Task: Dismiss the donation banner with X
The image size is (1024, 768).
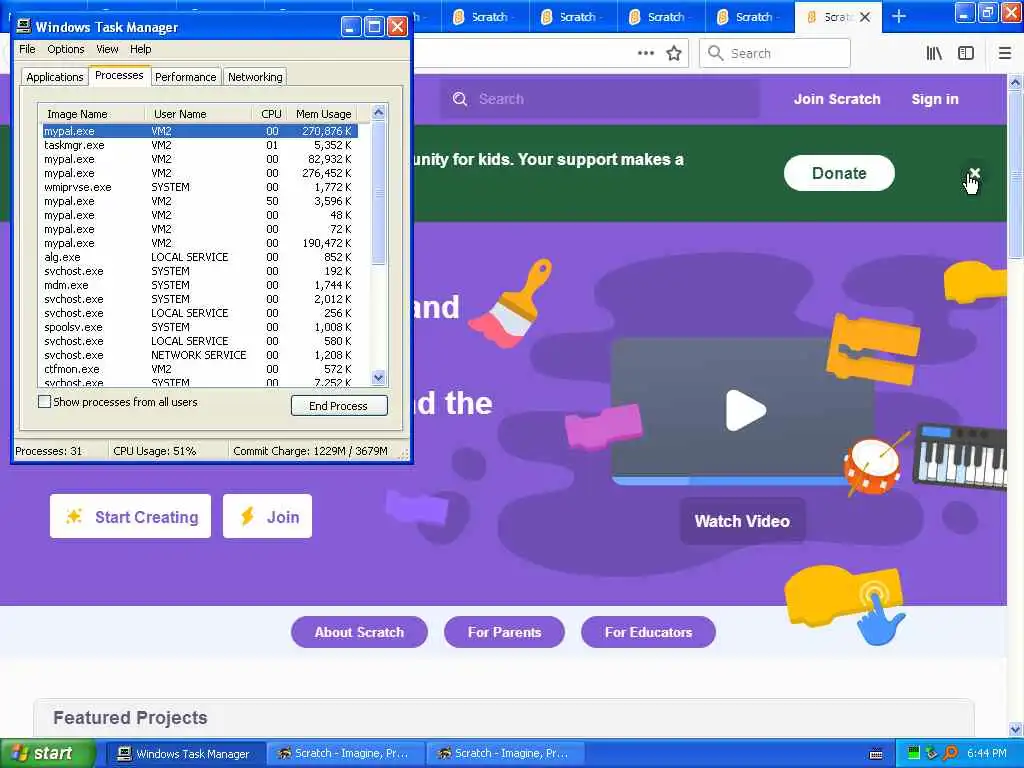Action: [x=974, y=173]
